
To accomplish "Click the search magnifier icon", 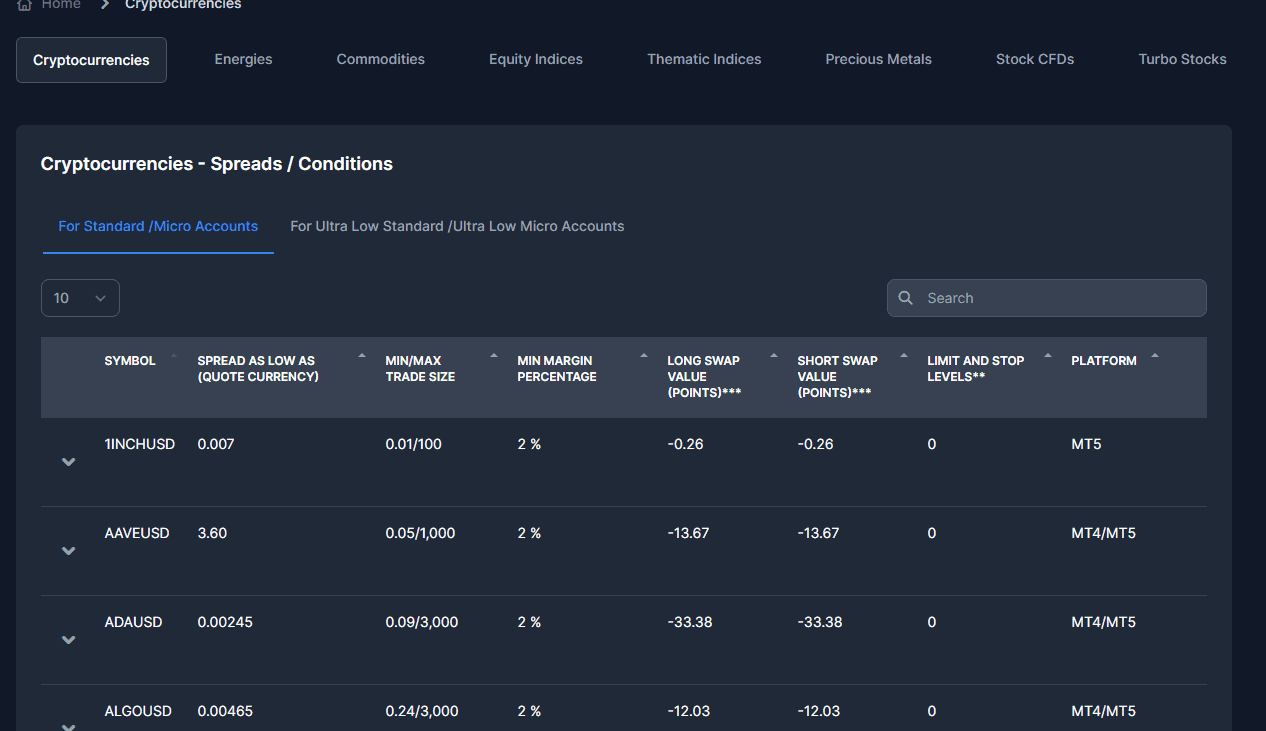I will coord(906,298).
